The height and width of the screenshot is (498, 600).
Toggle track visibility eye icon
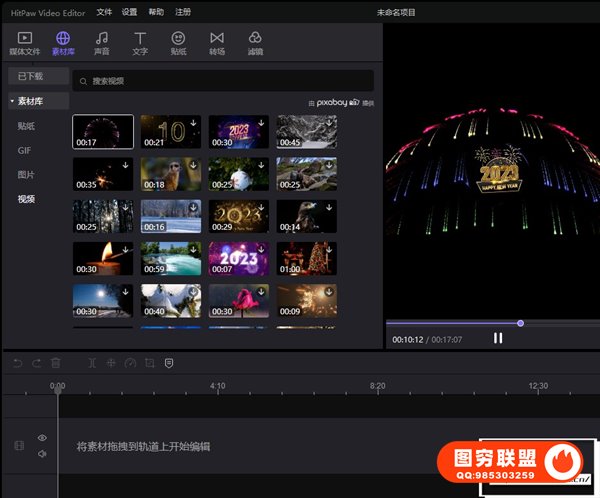click(42, 438)
